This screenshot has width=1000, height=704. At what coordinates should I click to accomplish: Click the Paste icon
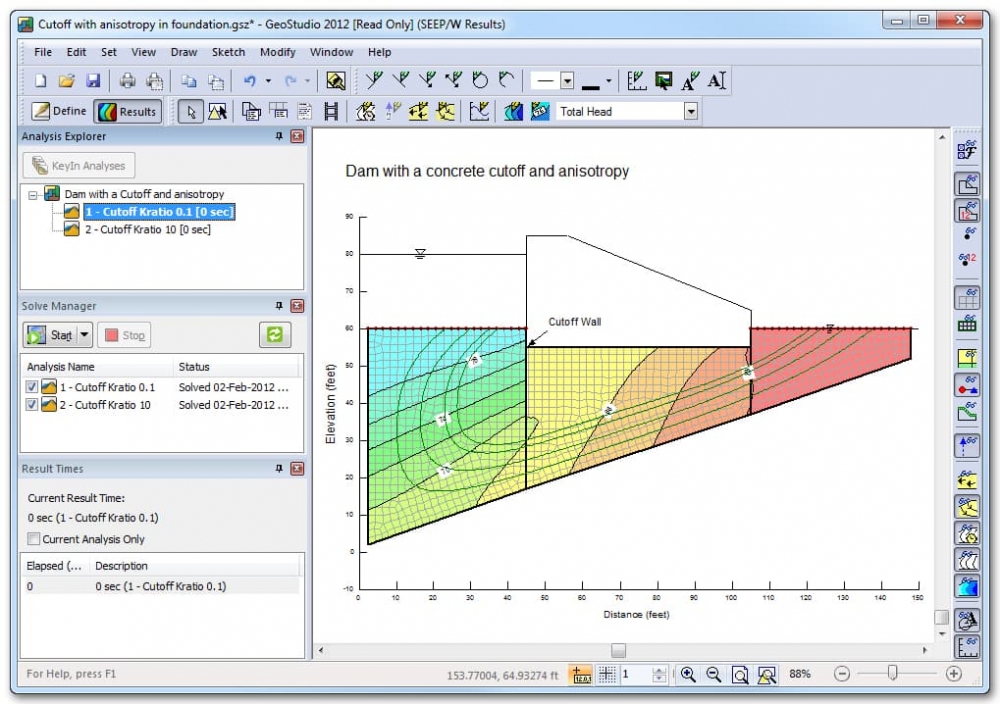216,81
